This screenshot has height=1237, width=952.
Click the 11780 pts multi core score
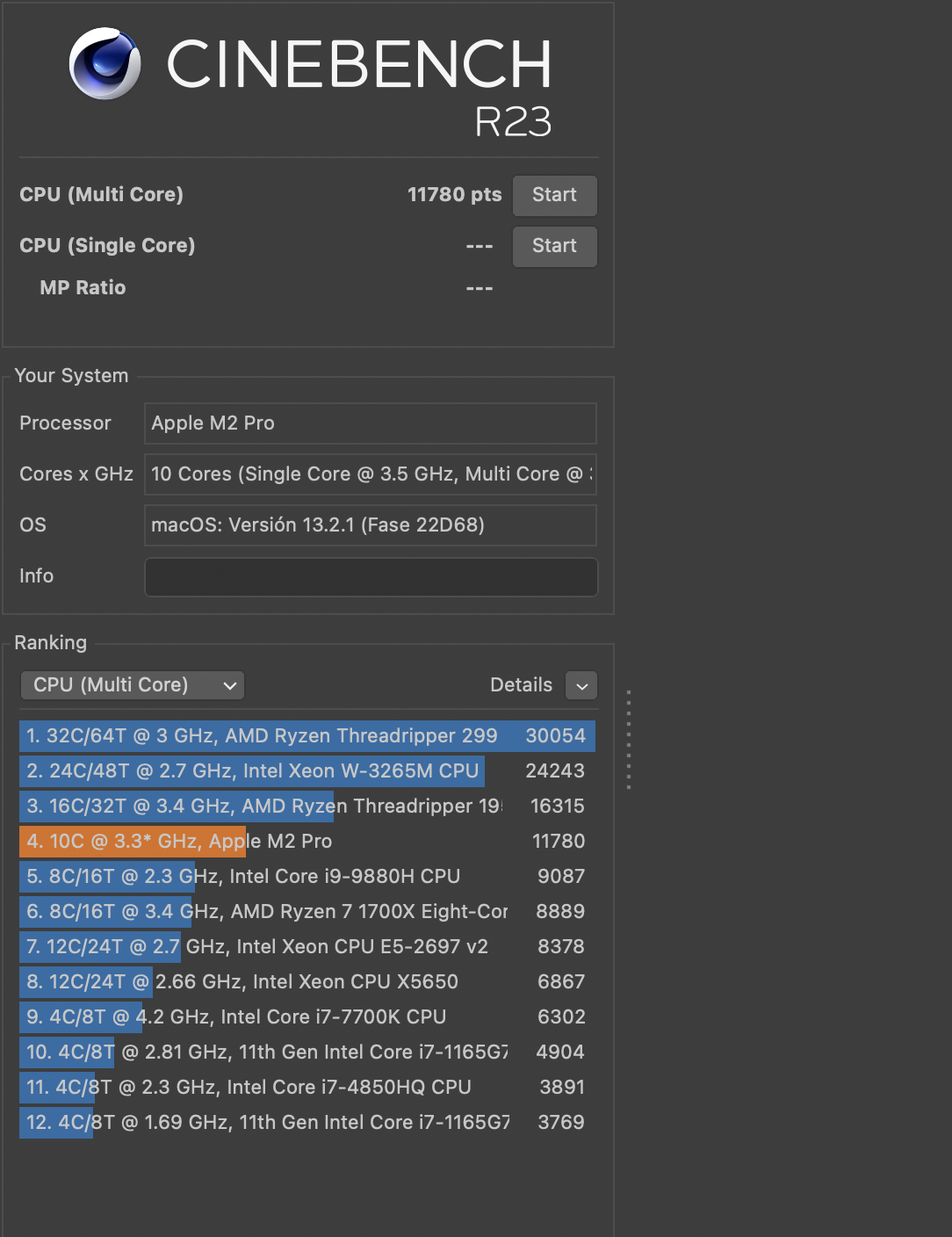(454, 195)
